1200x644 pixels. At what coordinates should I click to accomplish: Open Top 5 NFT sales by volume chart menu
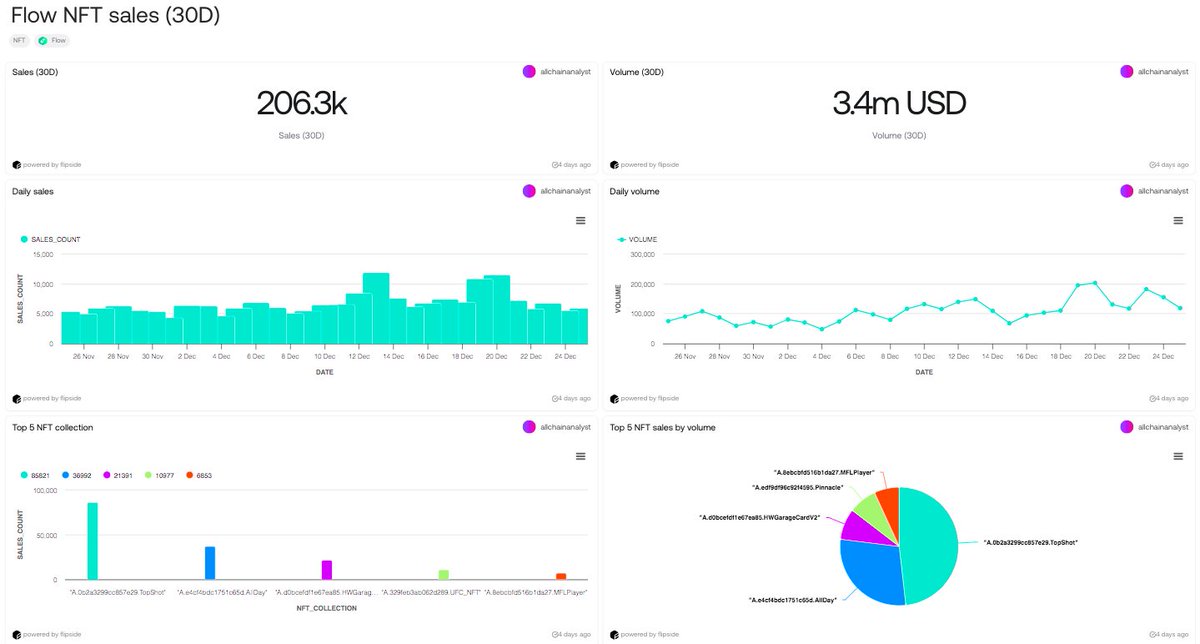pos(1177,457)
